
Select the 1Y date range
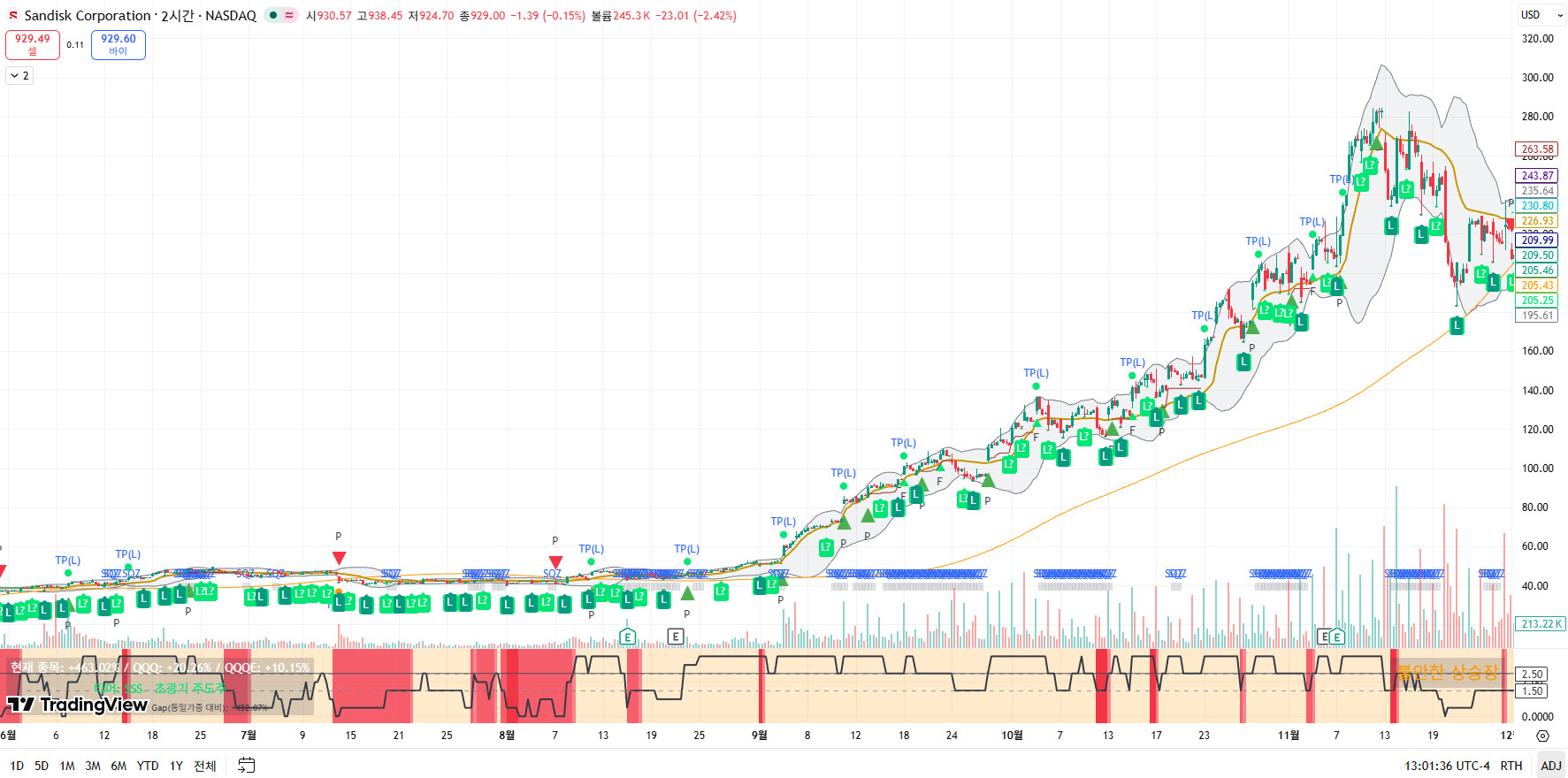pyautogui.click(x=176, y=766)
